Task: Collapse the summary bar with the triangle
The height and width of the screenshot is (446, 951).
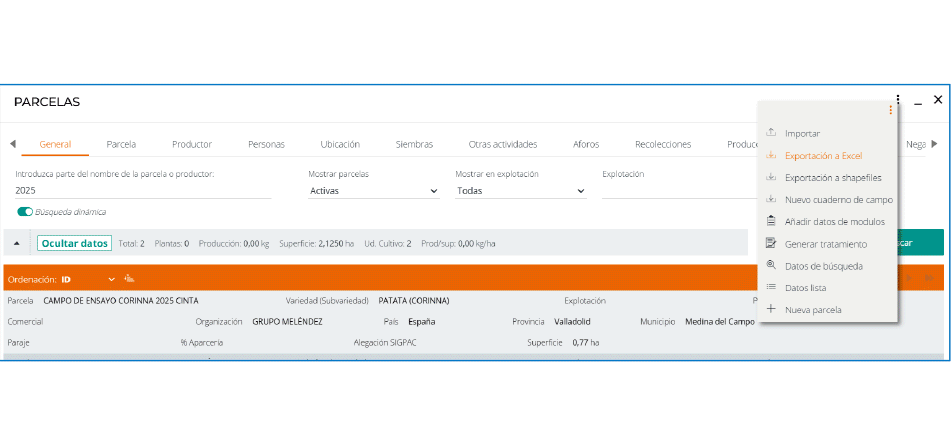Action: pos(17,243)
